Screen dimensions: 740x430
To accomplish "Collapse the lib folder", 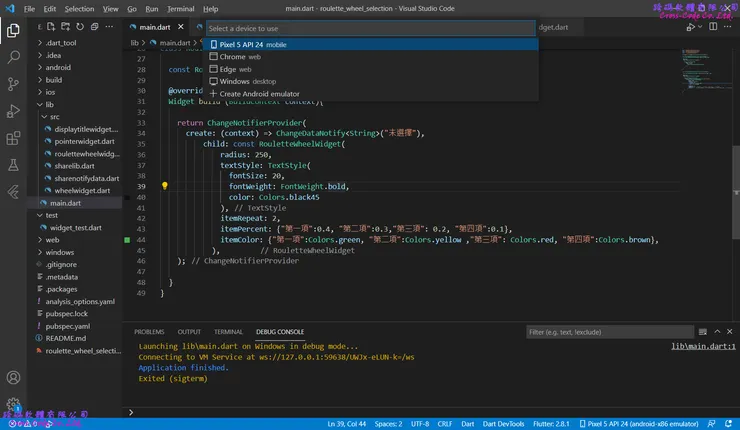I will pyautogui.click(x=49, y=104).
